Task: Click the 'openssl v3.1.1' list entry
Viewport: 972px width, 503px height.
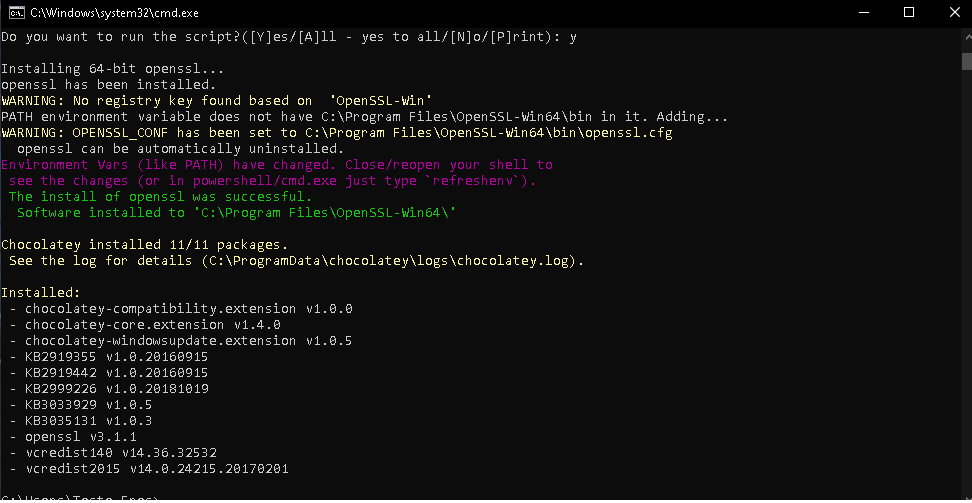Action: coord(81,437)
